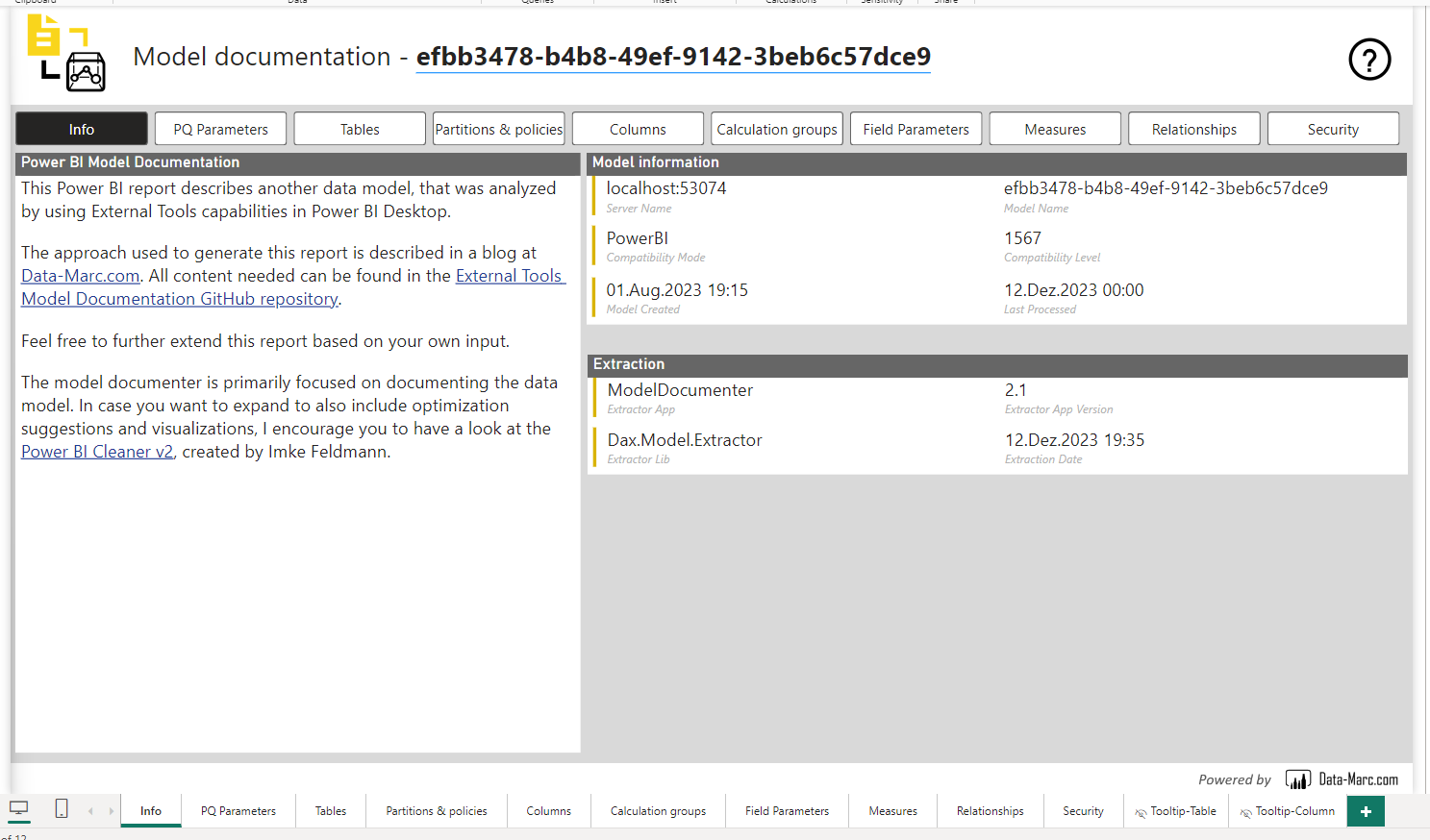This screenshot has height=840, width=1430.
Task: Select the localhost:53074 server name value
Action: click(666, 188)
